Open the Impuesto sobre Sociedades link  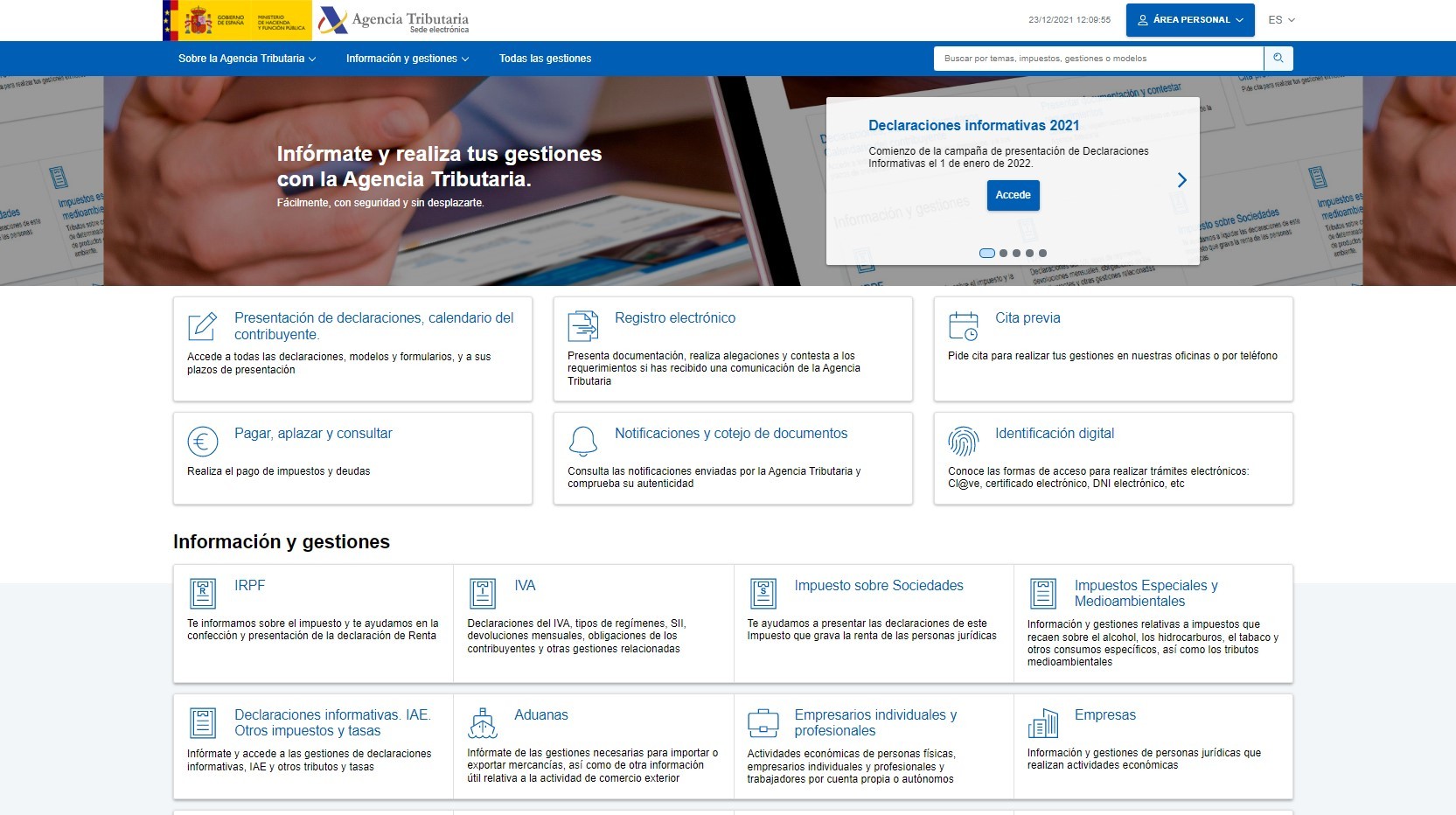point(879,586)
